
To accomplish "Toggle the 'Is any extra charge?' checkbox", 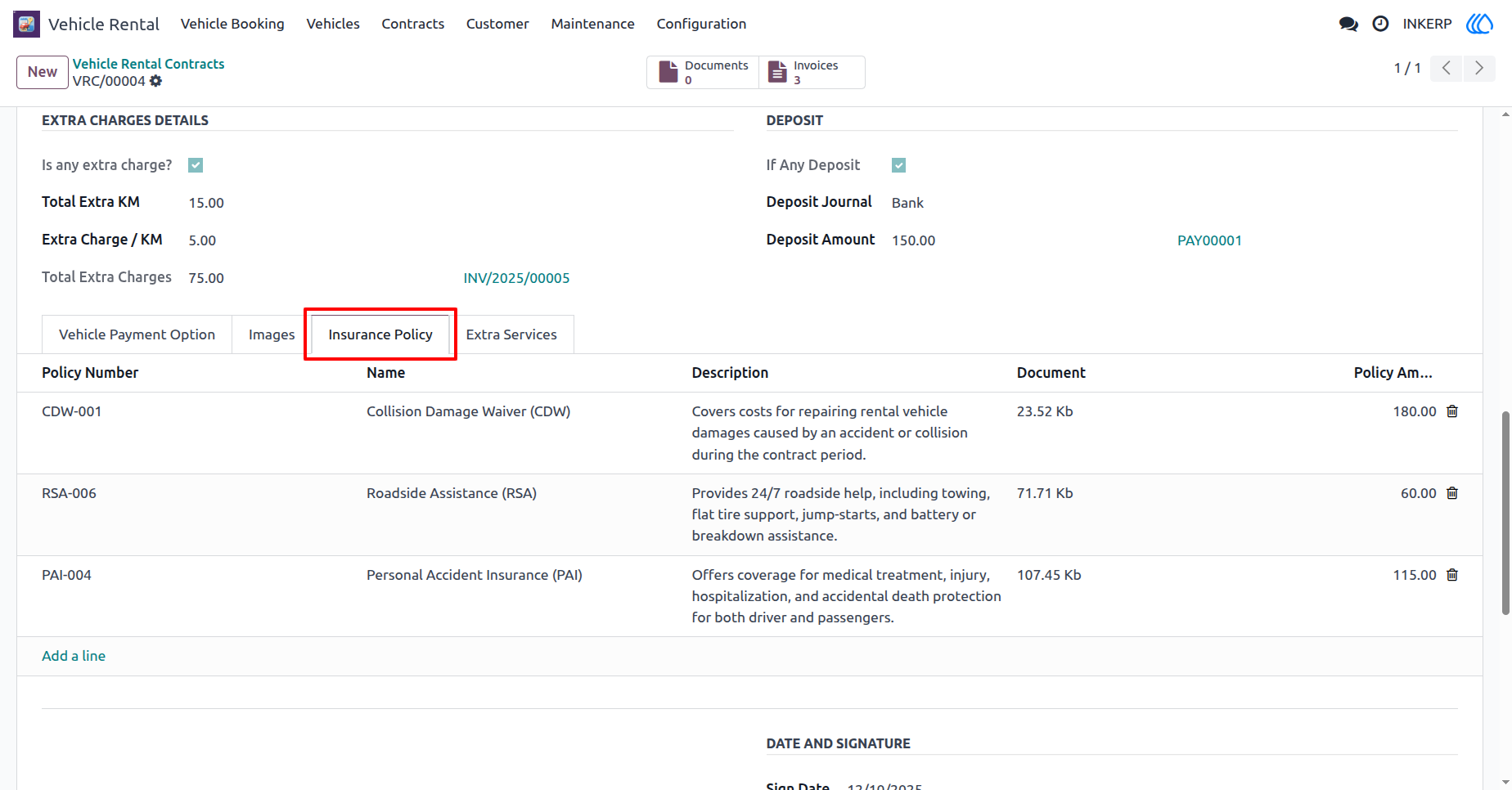I will point(196,165).
